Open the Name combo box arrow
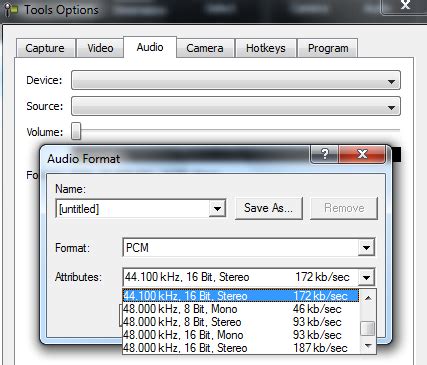 tap(217, 209)
